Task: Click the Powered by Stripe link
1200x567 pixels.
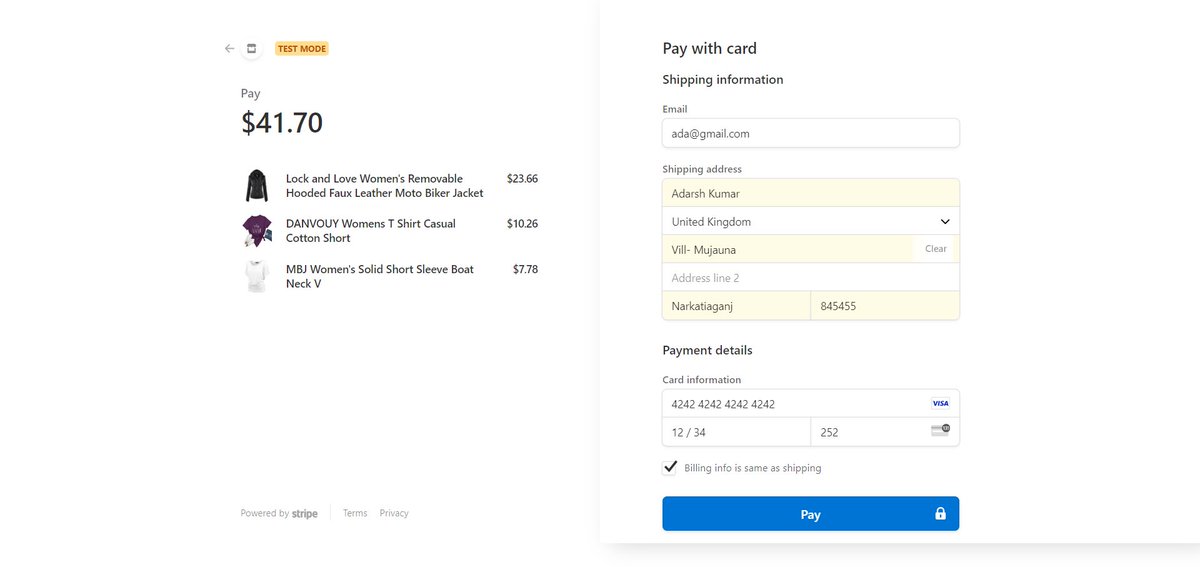Action: pos(279,513)
